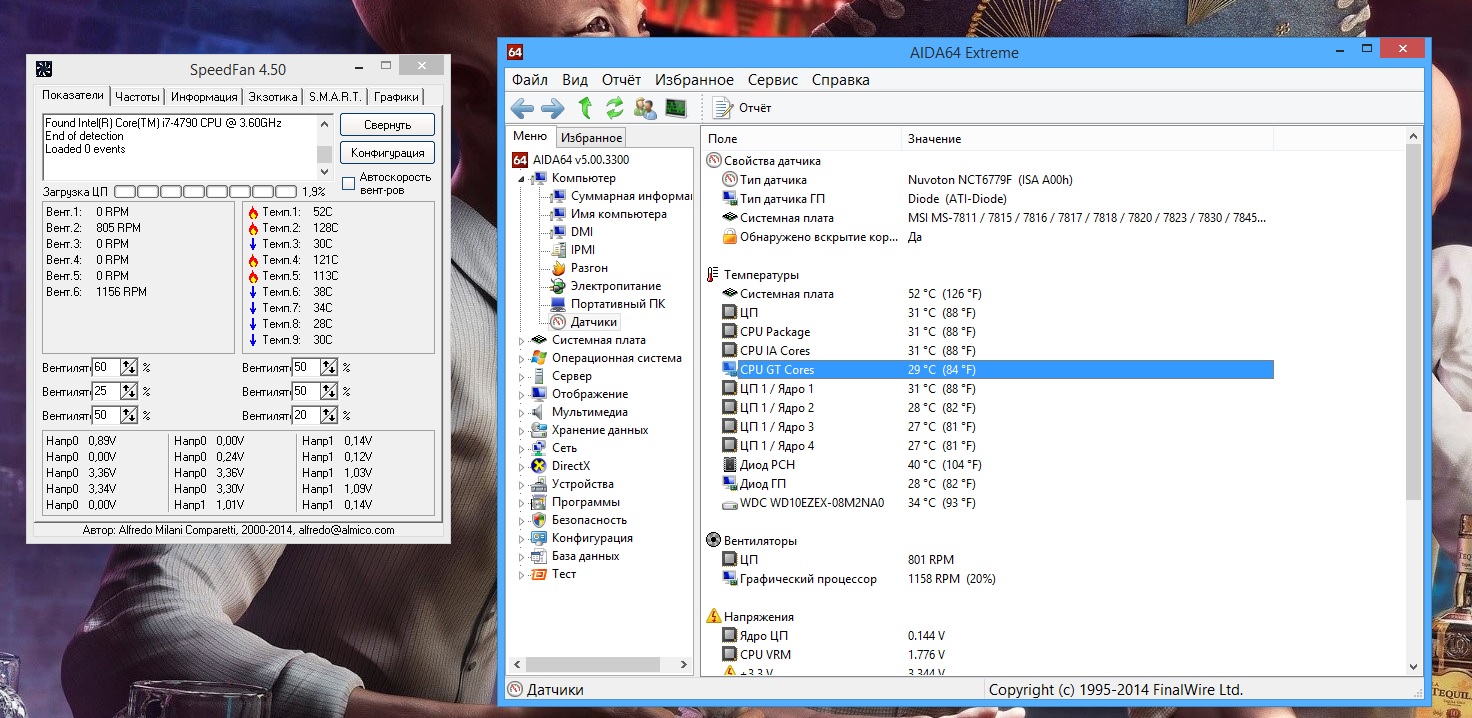Select the Разгон item in the tree

(588, 268)
